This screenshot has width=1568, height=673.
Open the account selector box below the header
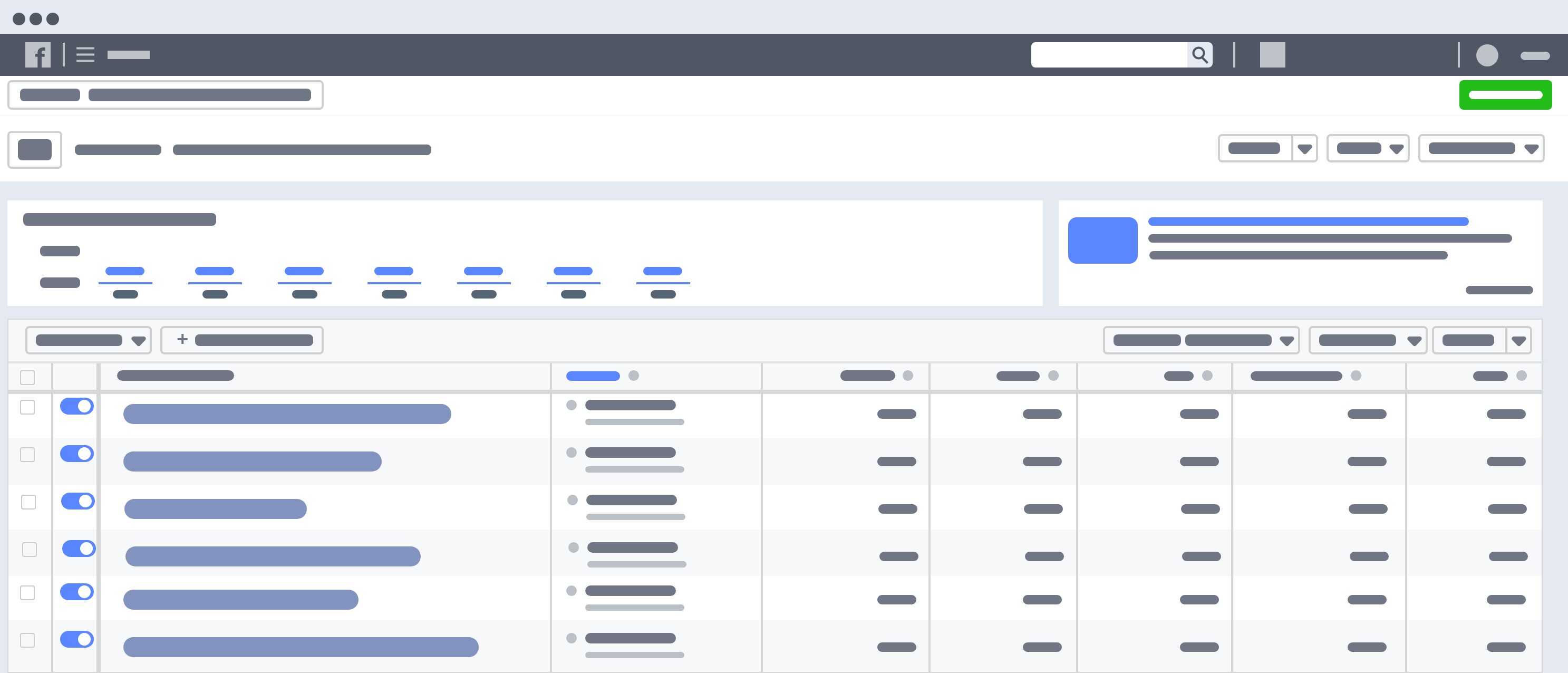tap(165, 95)
